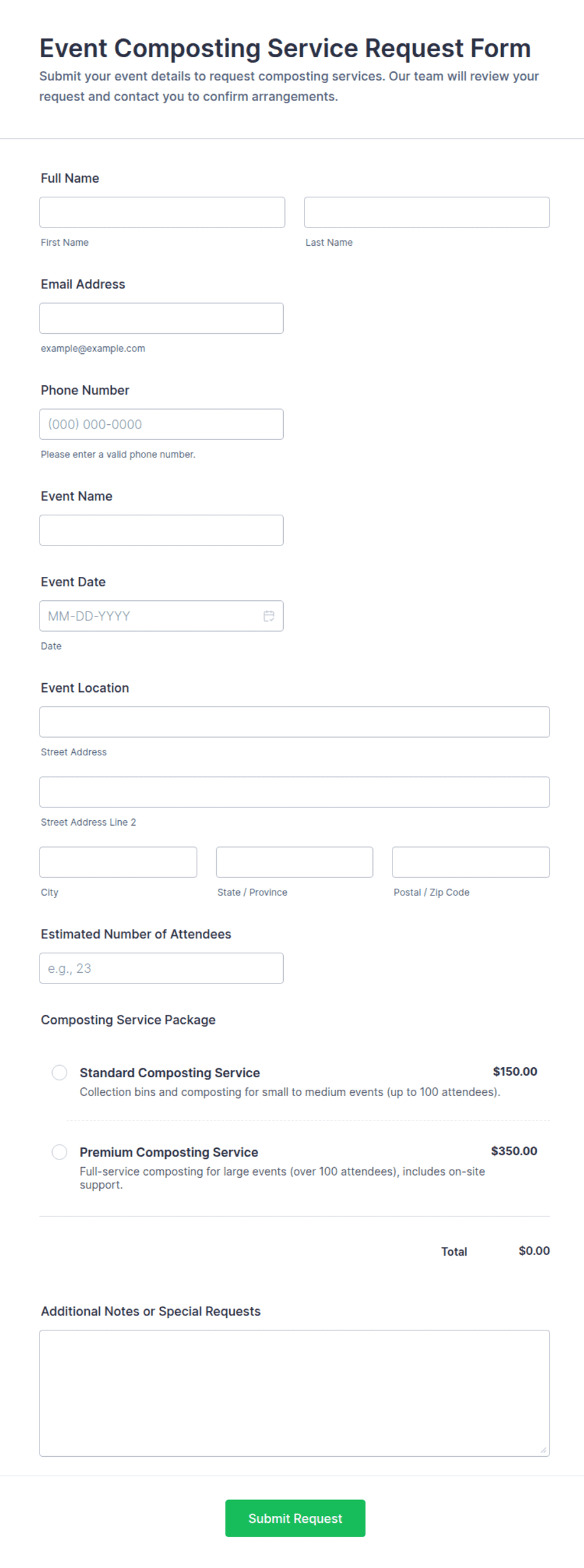
Task: Focus the First Name field
Action: tap(162, 212)
